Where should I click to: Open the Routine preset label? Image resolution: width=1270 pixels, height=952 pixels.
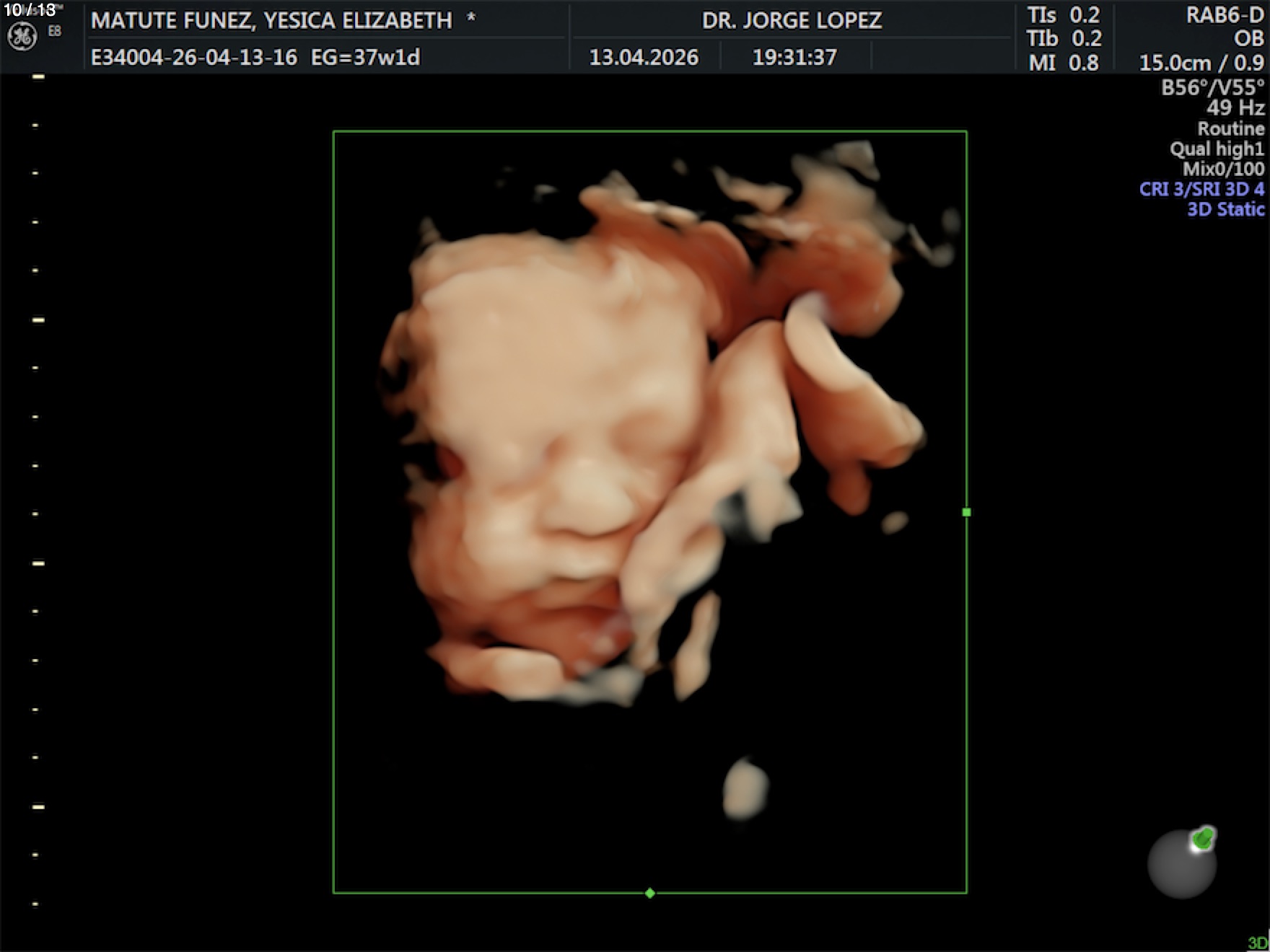pyautogui.click(x=1230, y=129)
